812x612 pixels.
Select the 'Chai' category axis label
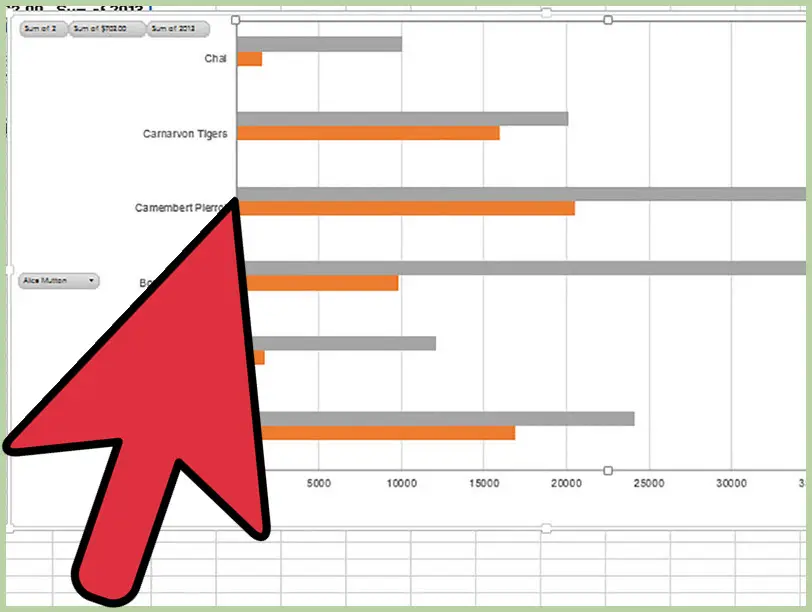(x=216, y=59)
